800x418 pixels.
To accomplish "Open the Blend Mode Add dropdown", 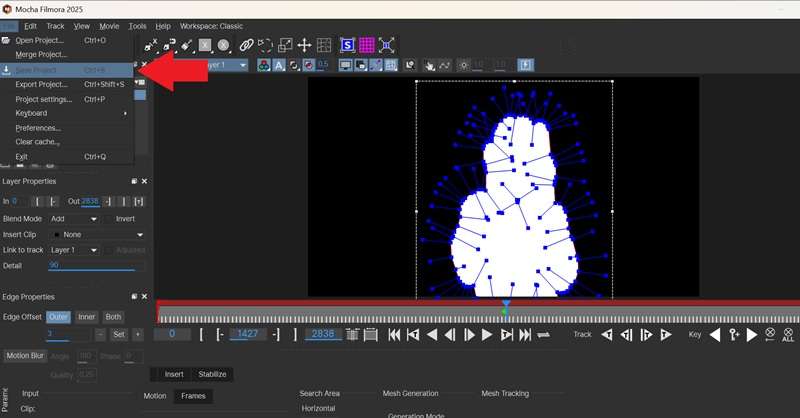I will 74,218.
